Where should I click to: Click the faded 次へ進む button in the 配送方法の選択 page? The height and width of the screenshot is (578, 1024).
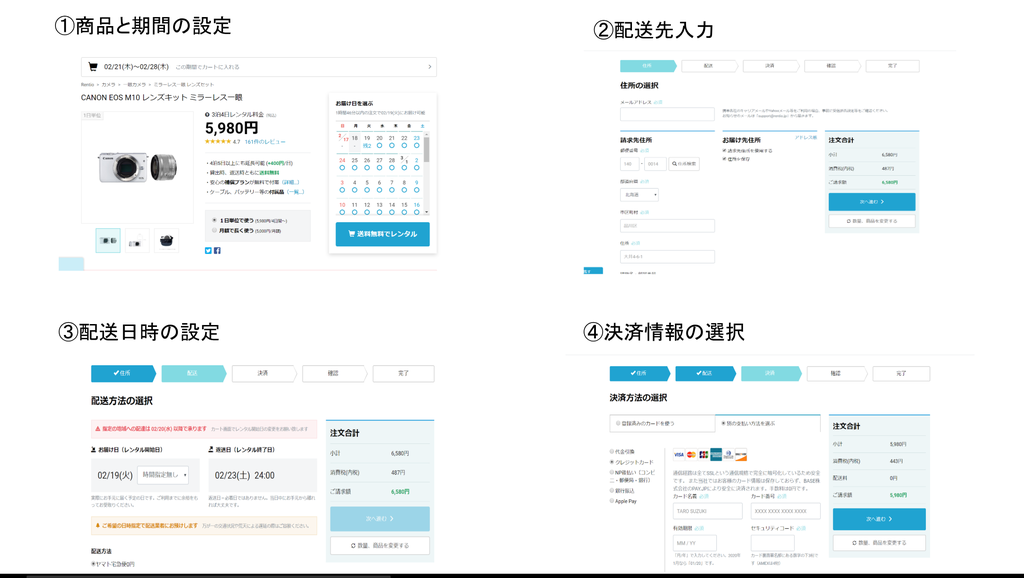380,519
